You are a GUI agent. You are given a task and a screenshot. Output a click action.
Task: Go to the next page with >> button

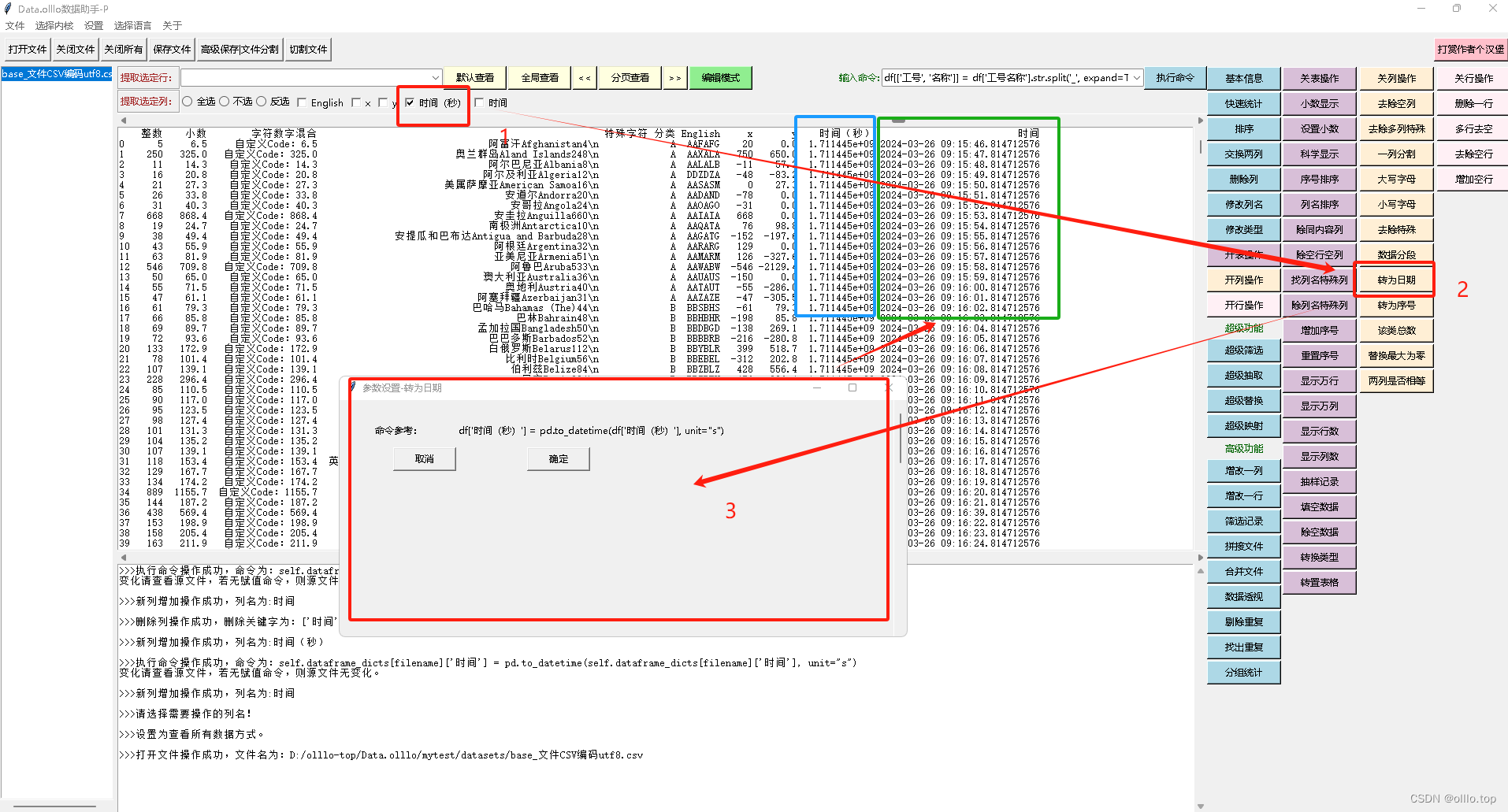(674, 77)
